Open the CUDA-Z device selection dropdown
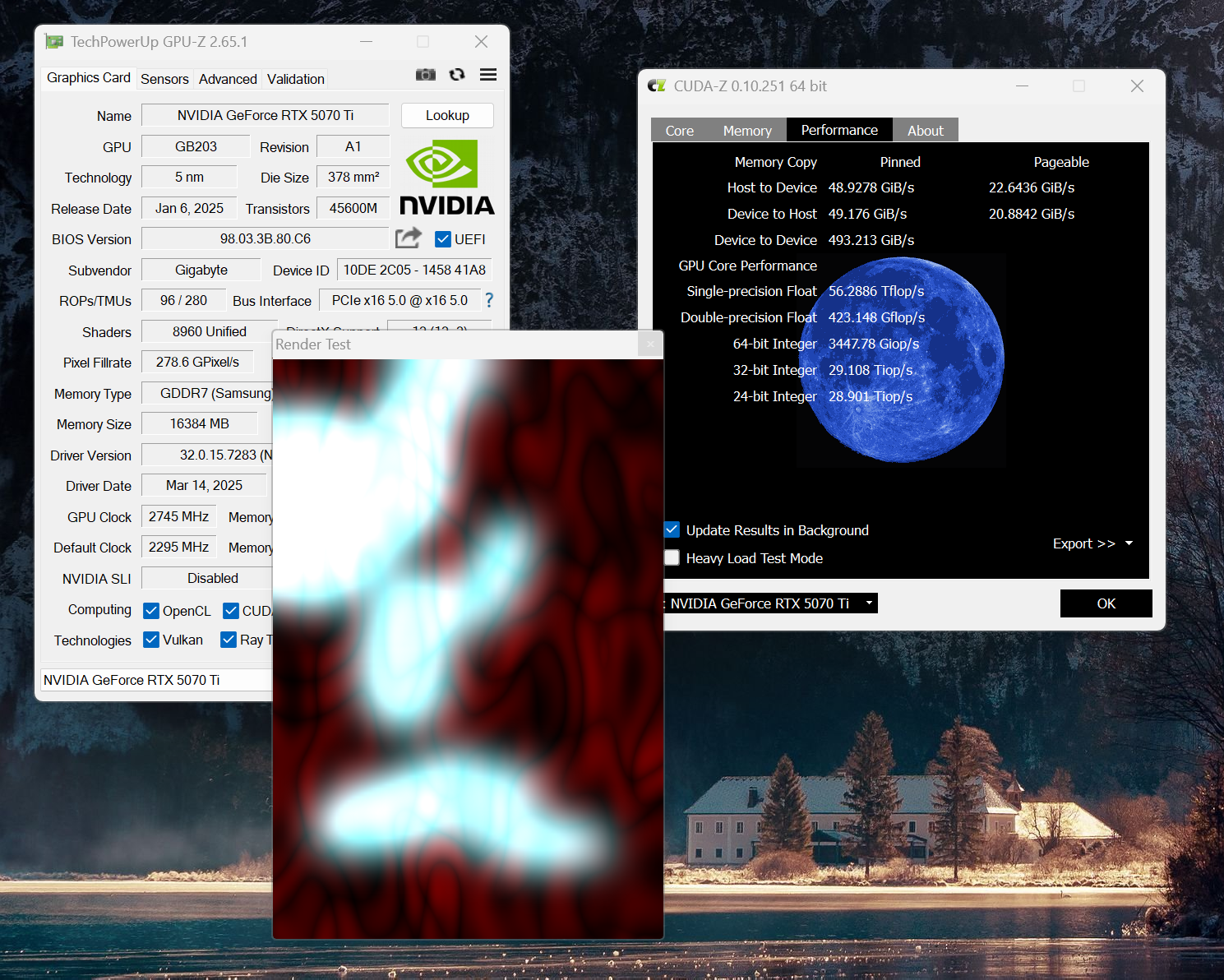1224x980 pixels. point(771,603)
